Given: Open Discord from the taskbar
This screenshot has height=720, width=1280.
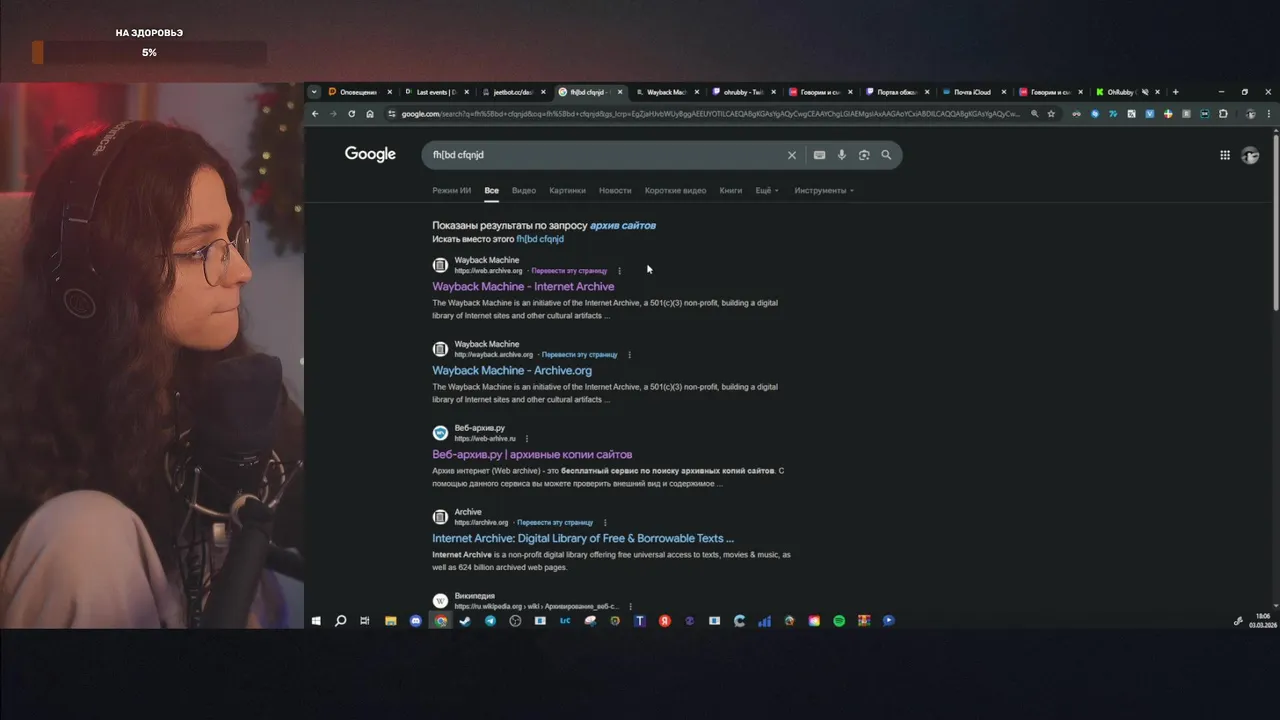Looking at the screenshot, I should pos(416,621).
